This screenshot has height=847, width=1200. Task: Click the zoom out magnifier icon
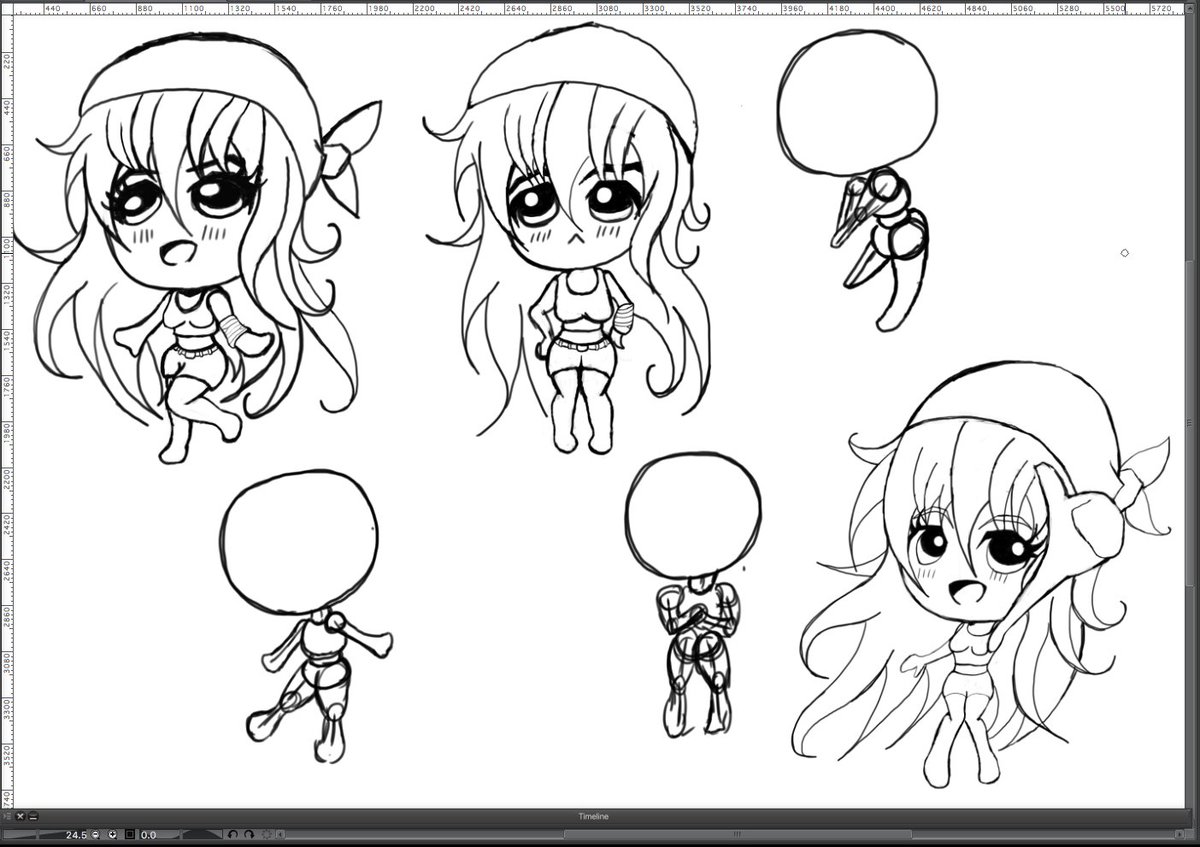coord(95,834)
